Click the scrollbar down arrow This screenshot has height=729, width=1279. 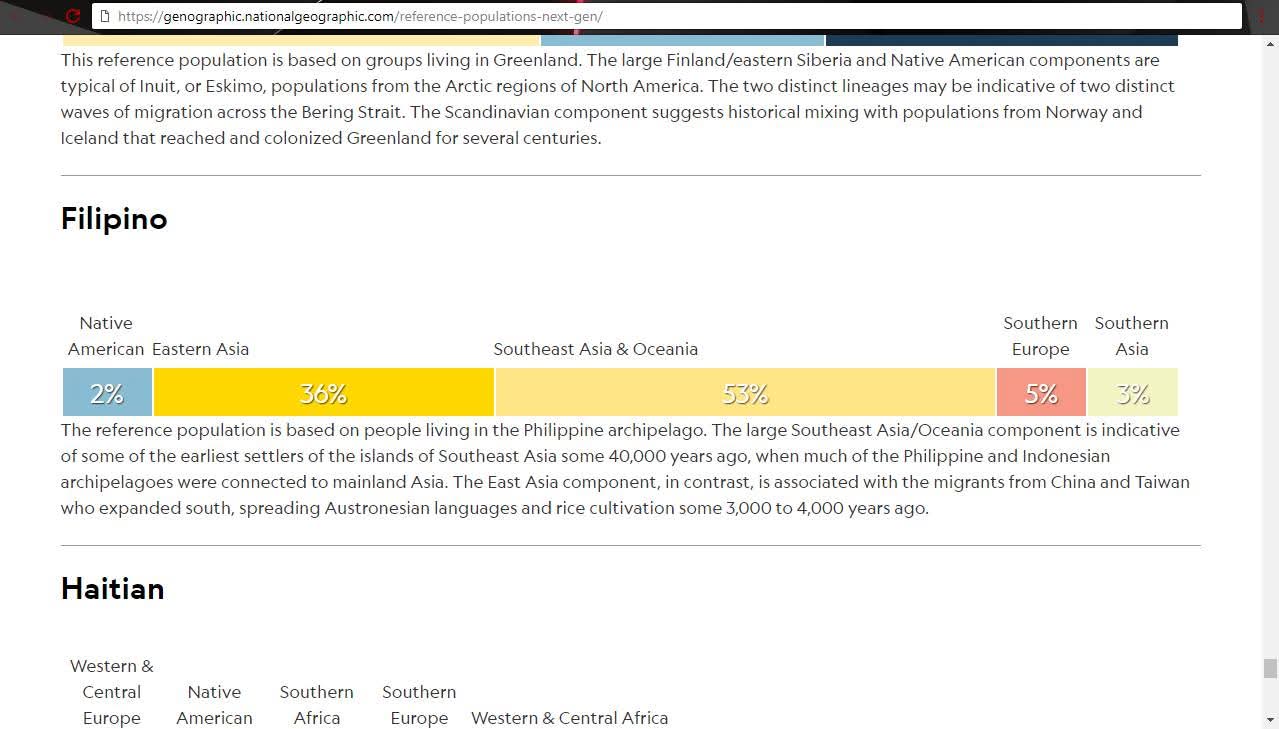coord(1270,719)
